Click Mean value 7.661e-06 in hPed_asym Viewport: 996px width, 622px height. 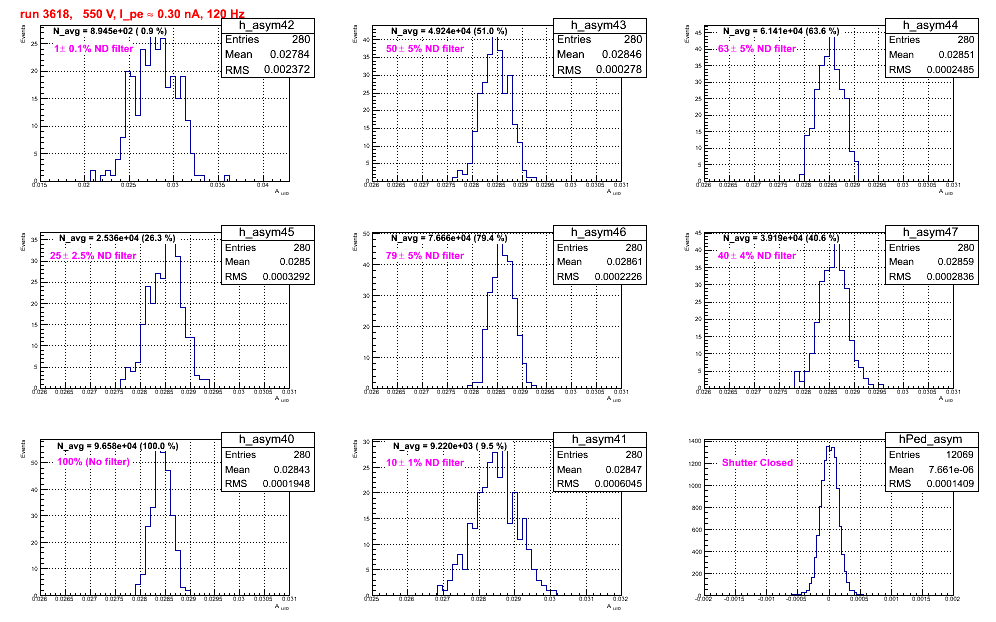(x=950, y=470)
